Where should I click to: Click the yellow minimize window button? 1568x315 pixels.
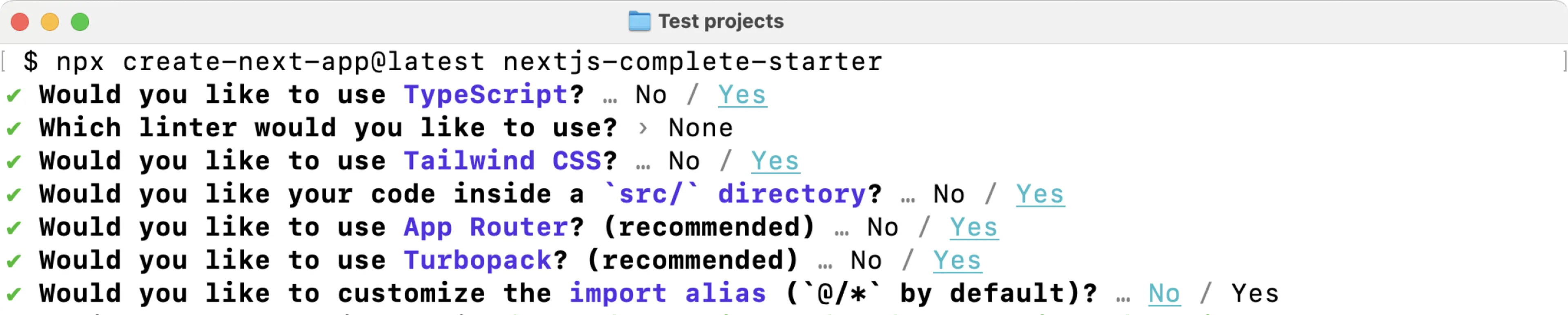click(50, 22)
